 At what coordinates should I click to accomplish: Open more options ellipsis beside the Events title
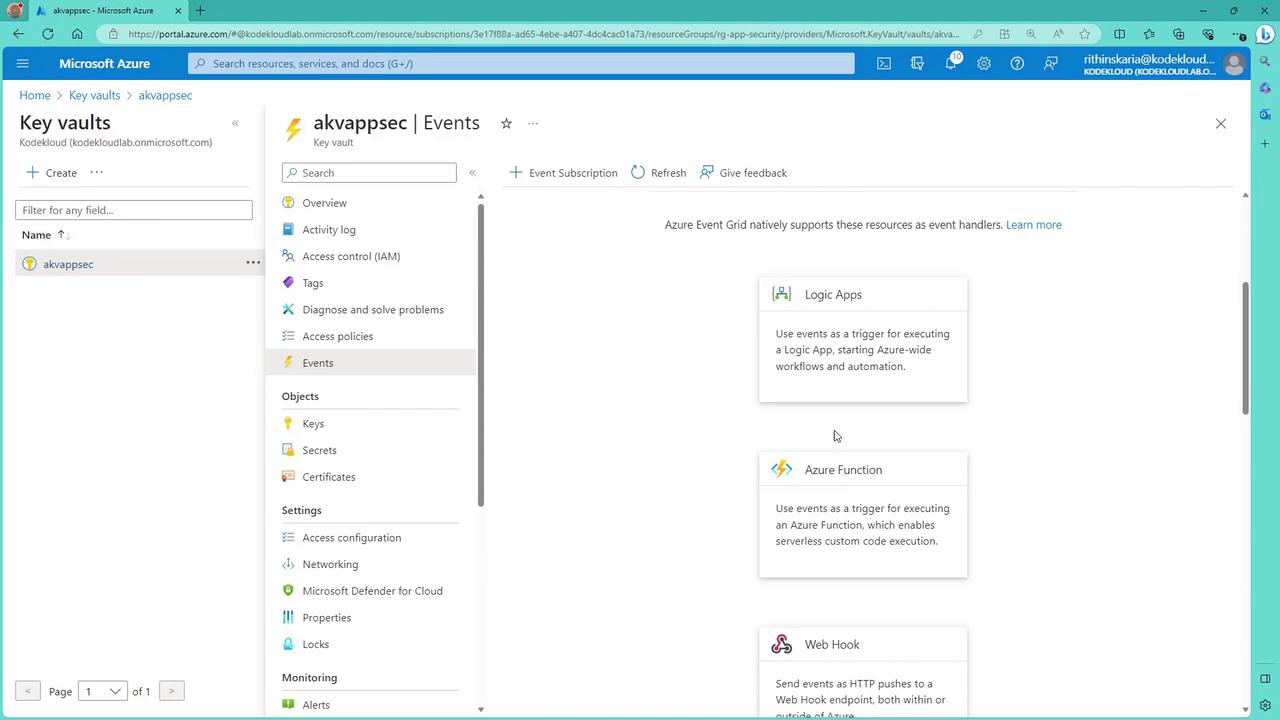click(x=533, y=124)
